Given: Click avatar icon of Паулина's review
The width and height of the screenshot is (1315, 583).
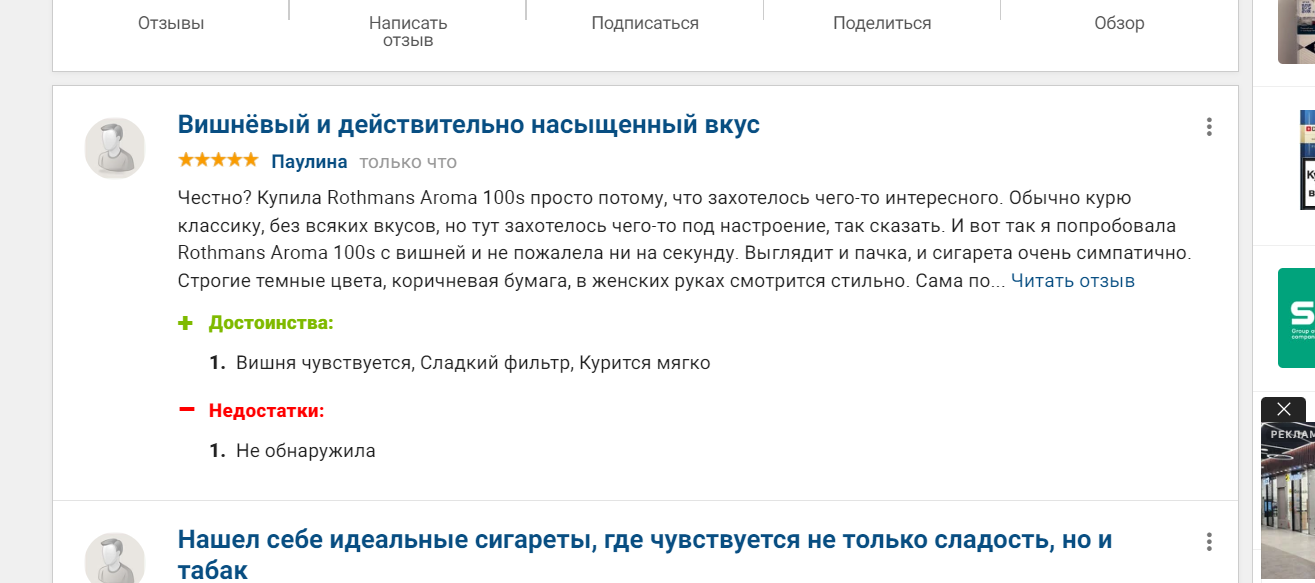Looking at the screenshot, I should tap(116, 148).
